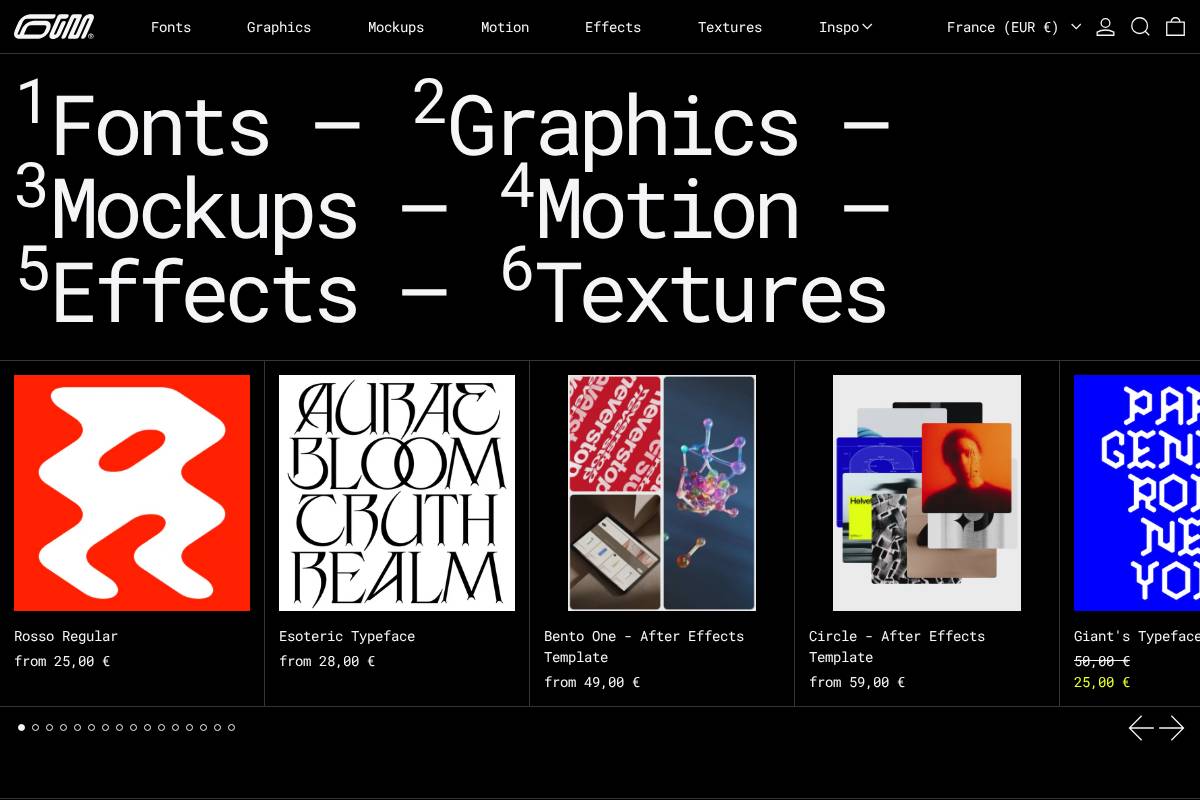The image size is (1200, 800).
Task: Click the "from 28,00 €" price
Action: [x=327, y=661]
